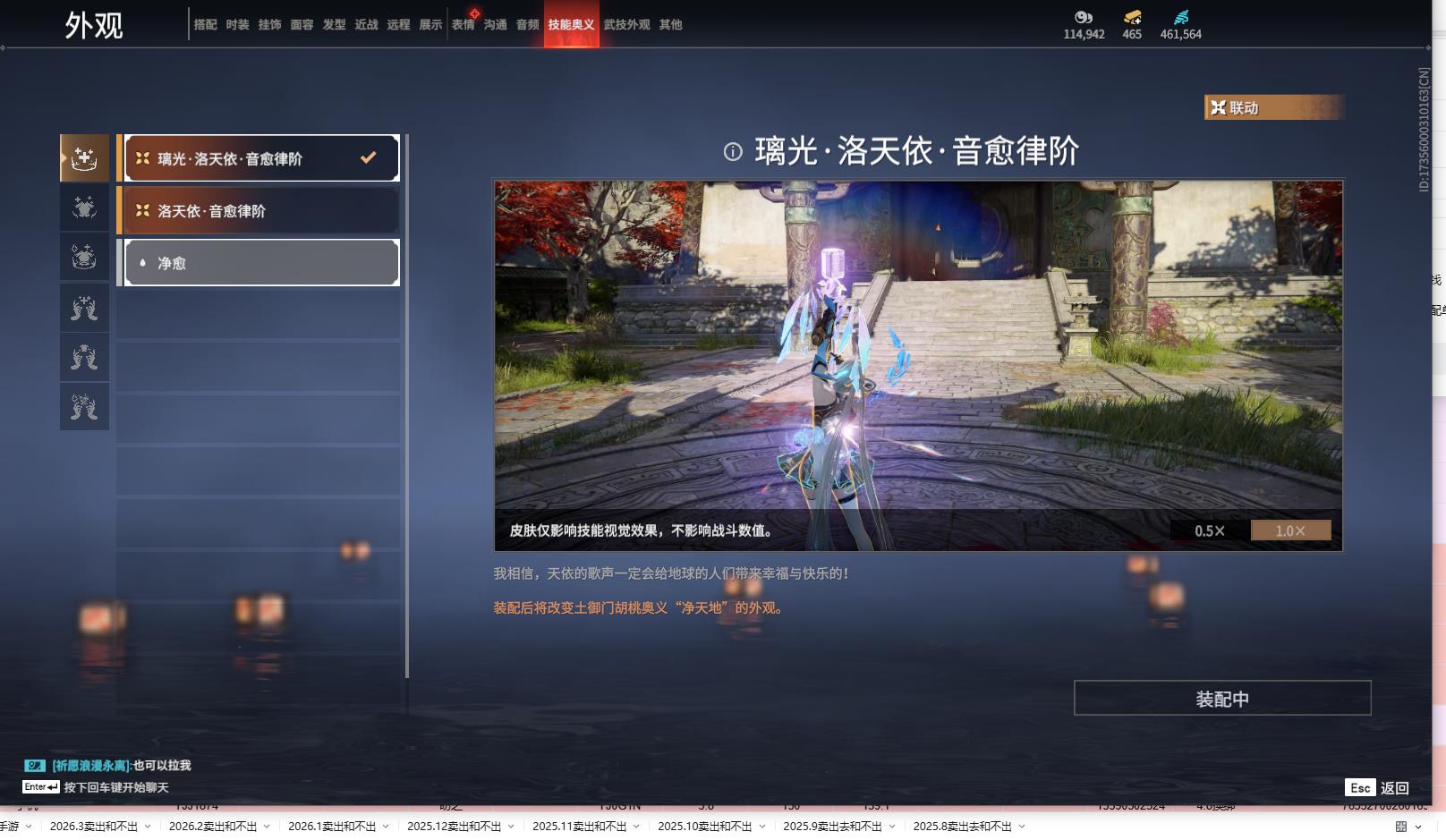Select the sixth and last skill sidebar icon
The height and width of the screenshot is (840, 1446).
coord(84,407)
